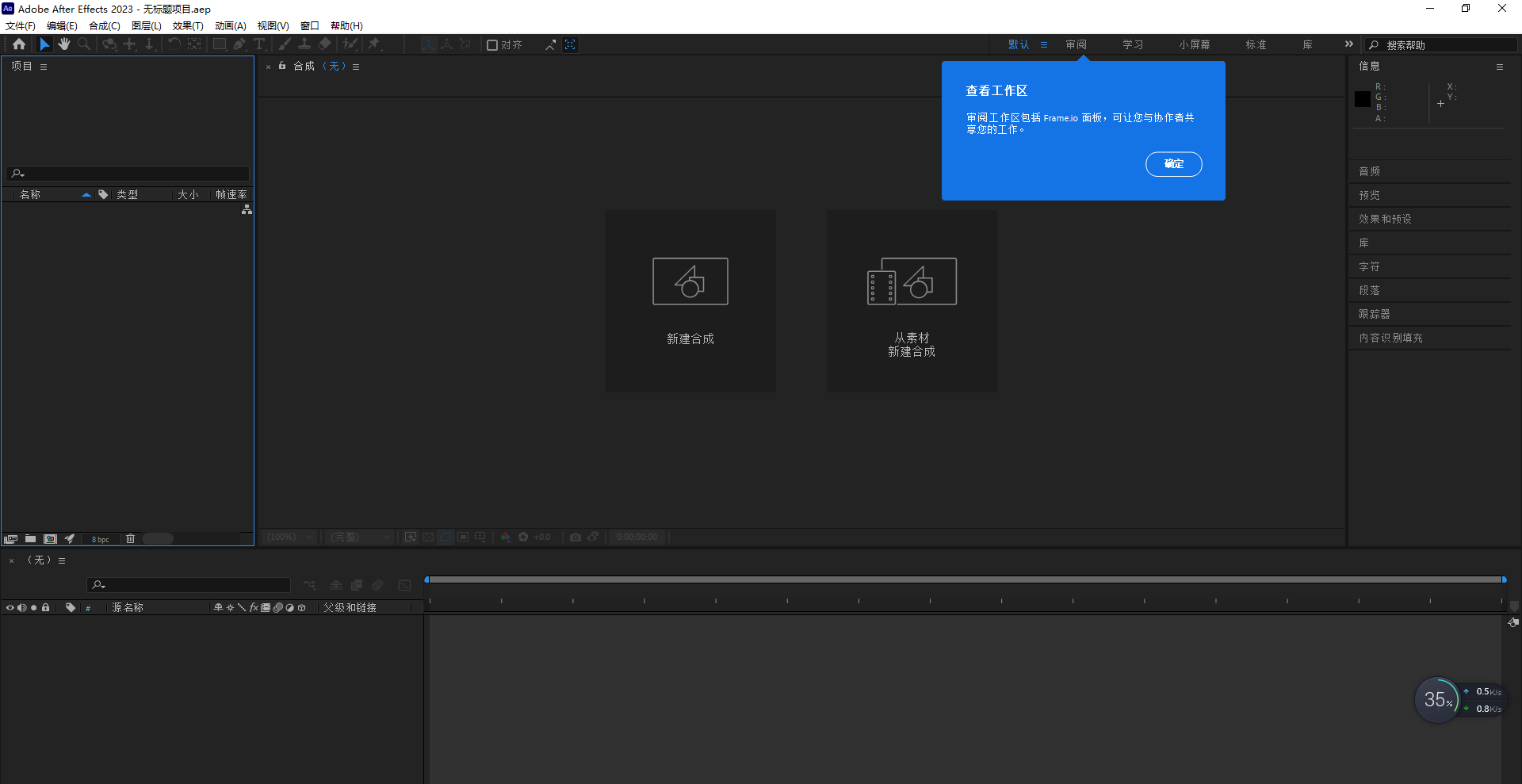Toggle the local axis mode button

428,44
